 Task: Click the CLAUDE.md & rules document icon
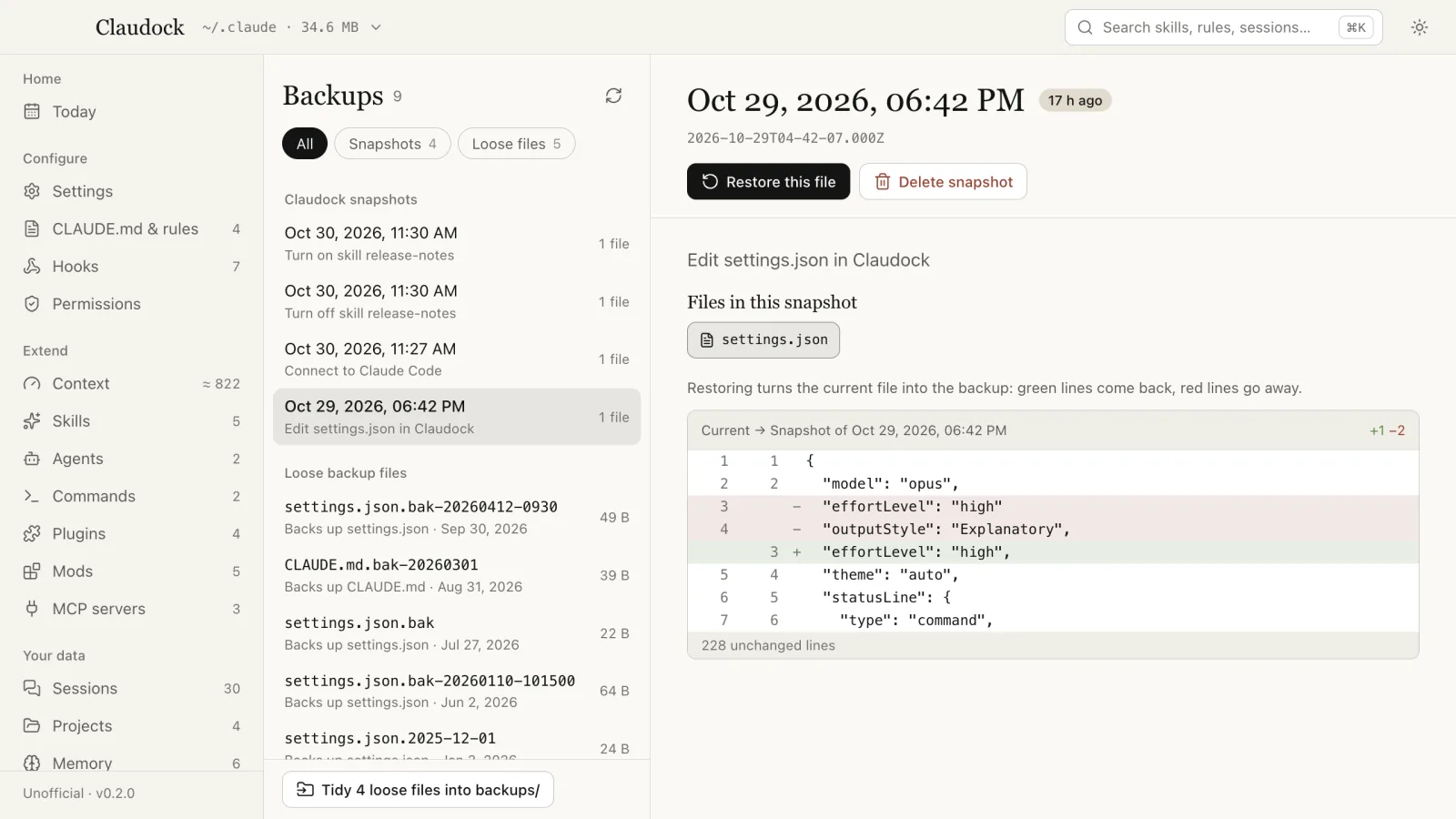pyautogui.click(x=32, y=228)
